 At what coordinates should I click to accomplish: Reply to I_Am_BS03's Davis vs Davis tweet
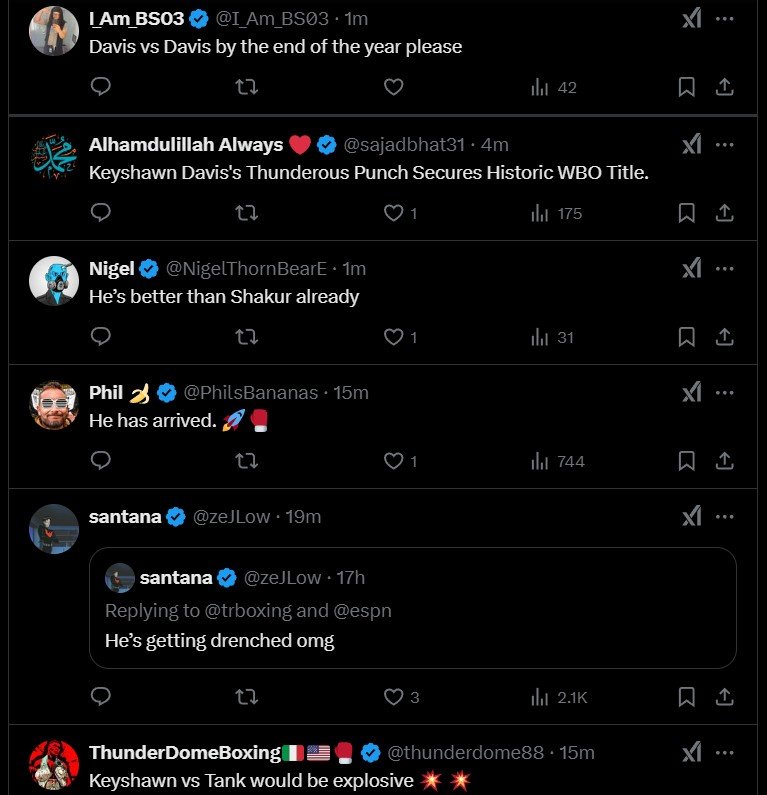tap(100, 88)
